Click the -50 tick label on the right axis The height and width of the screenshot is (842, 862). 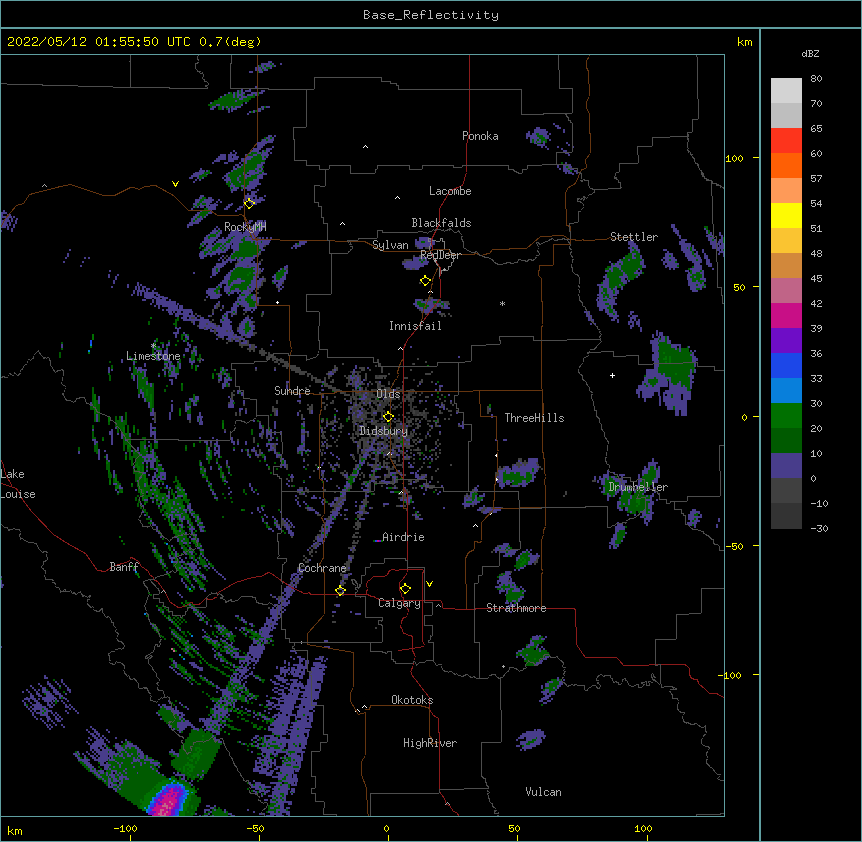coord(734,546)
